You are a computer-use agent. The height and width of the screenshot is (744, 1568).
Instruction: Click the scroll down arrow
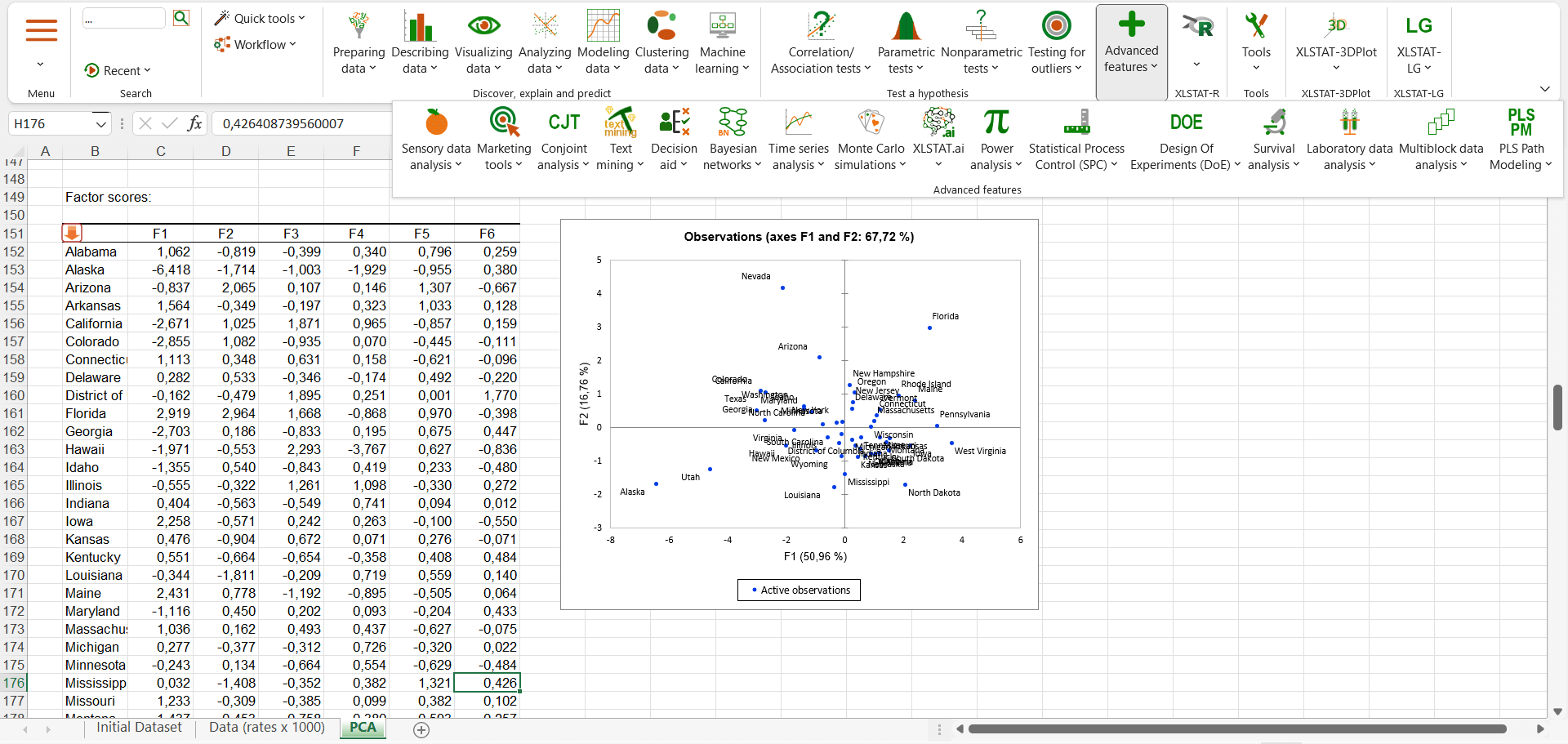point(1557,711)
